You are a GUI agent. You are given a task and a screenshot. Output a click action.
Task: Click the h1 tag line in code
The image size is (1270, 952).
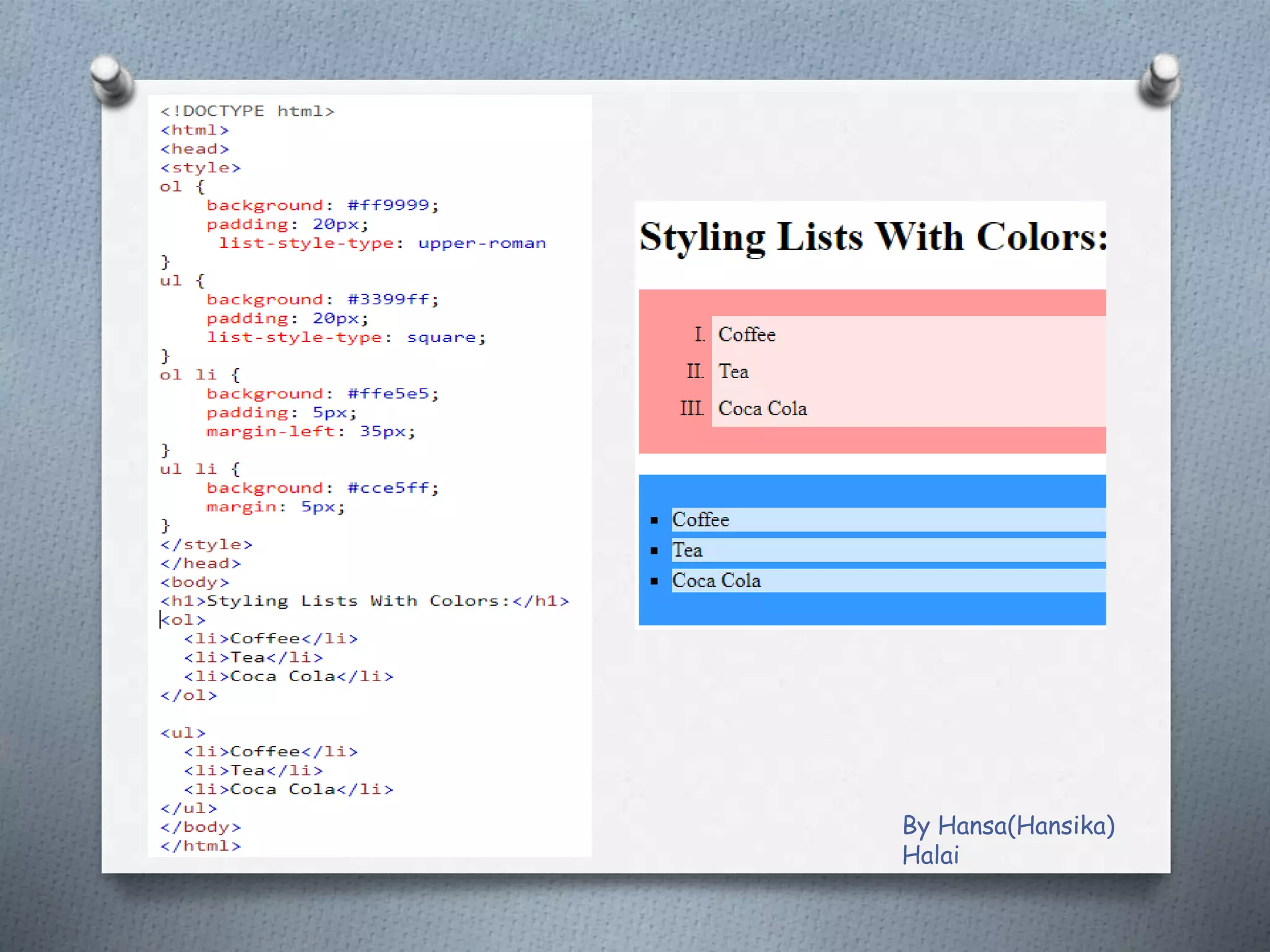[364, 601]
